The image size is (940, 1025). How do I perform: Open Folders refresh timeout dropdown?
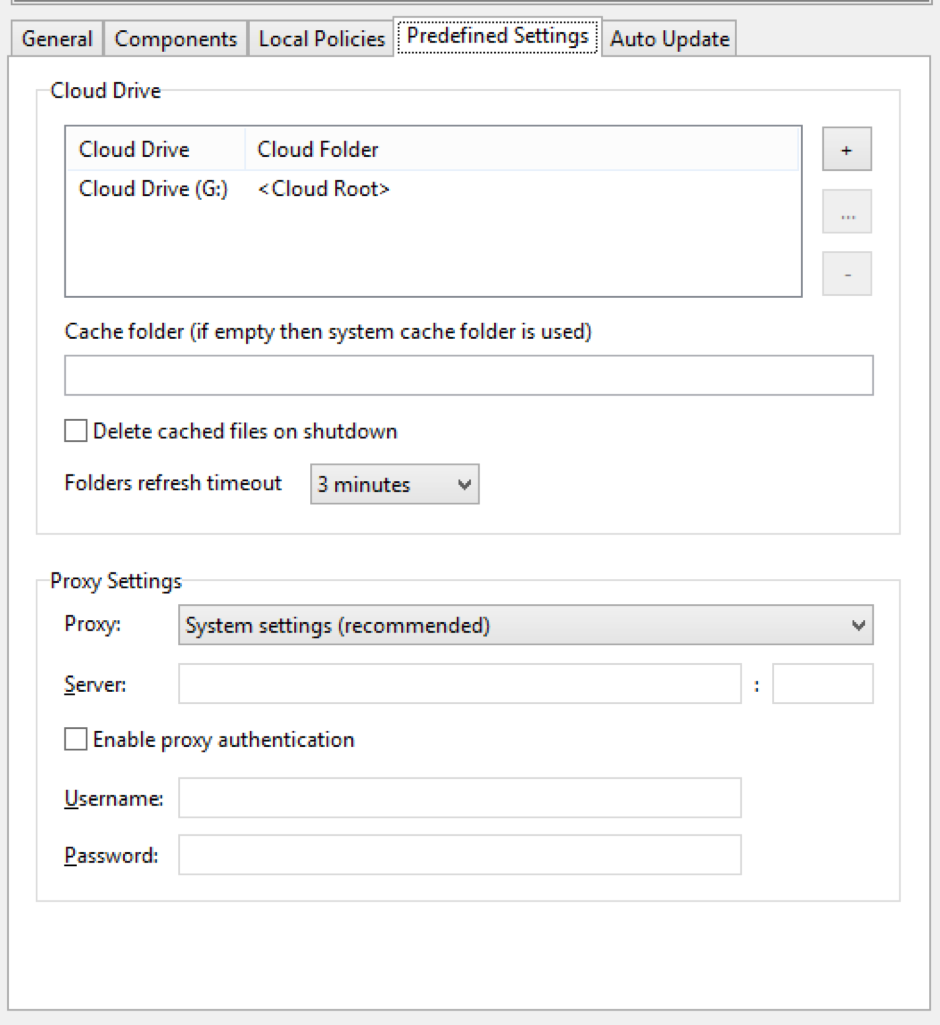tap(394, 484)
